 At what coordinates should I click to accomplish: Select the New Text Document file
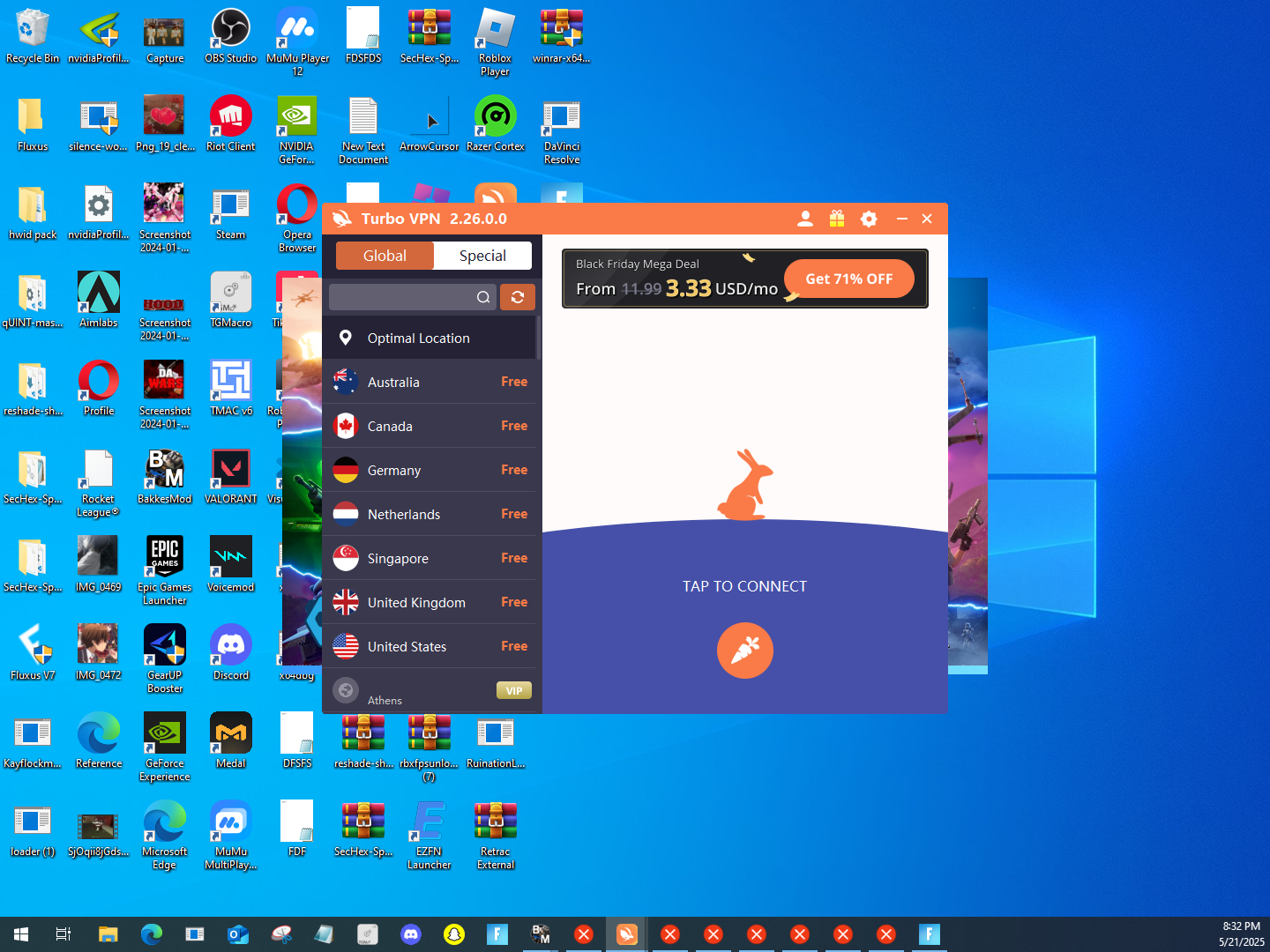click(x=363, y=130)
